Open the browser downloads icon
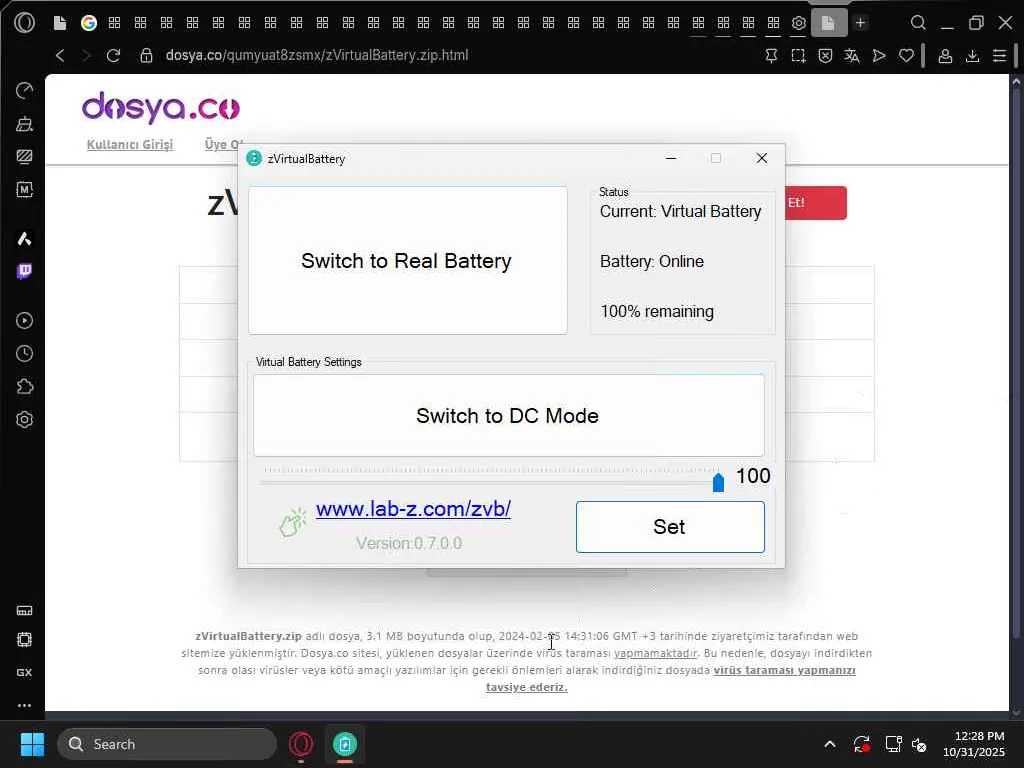The width and height of the screenshot is (1024, 768). [972, 56]
